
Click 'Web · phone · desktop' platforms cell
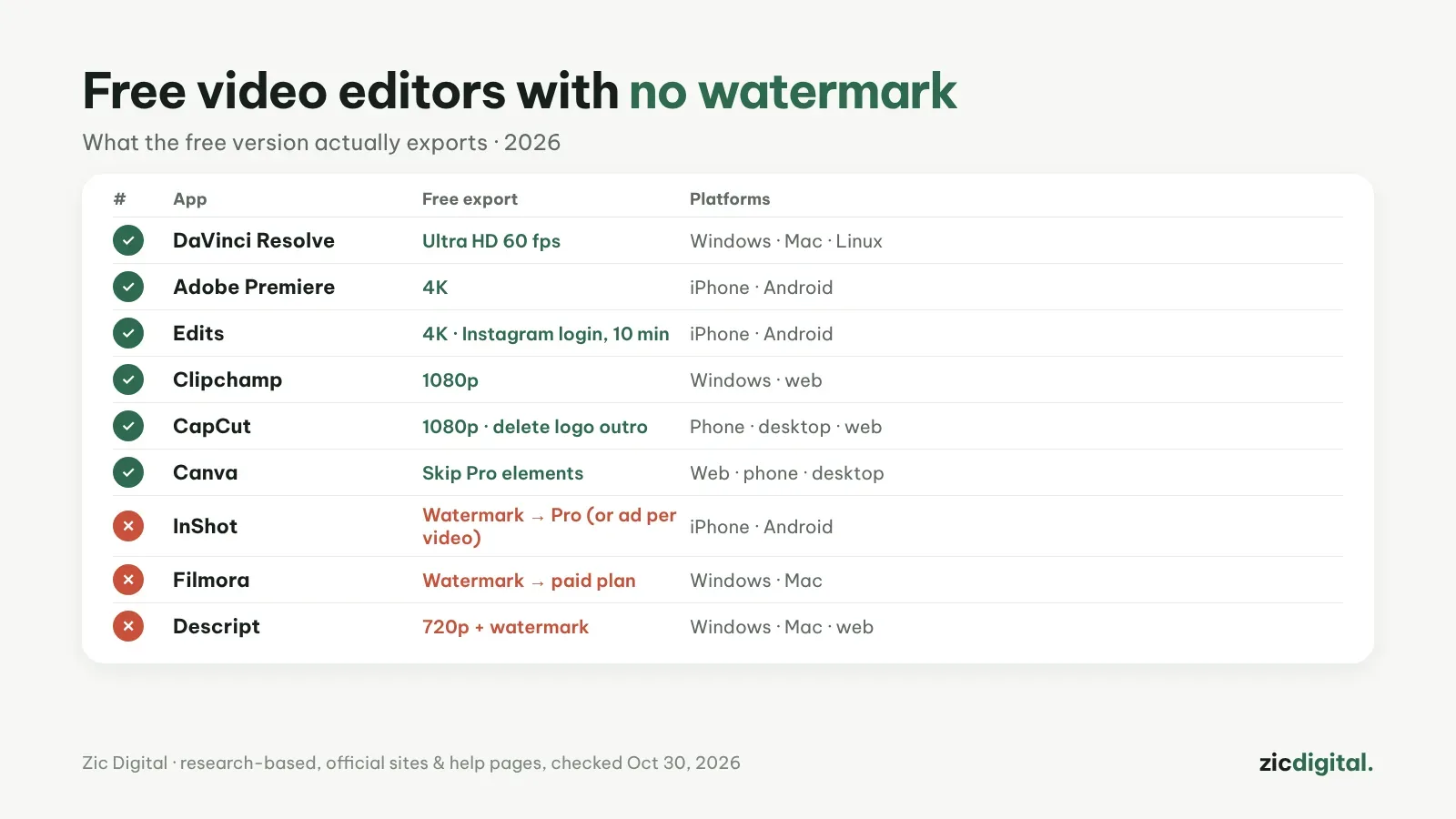pyautogui.click(x=787, y=473)
